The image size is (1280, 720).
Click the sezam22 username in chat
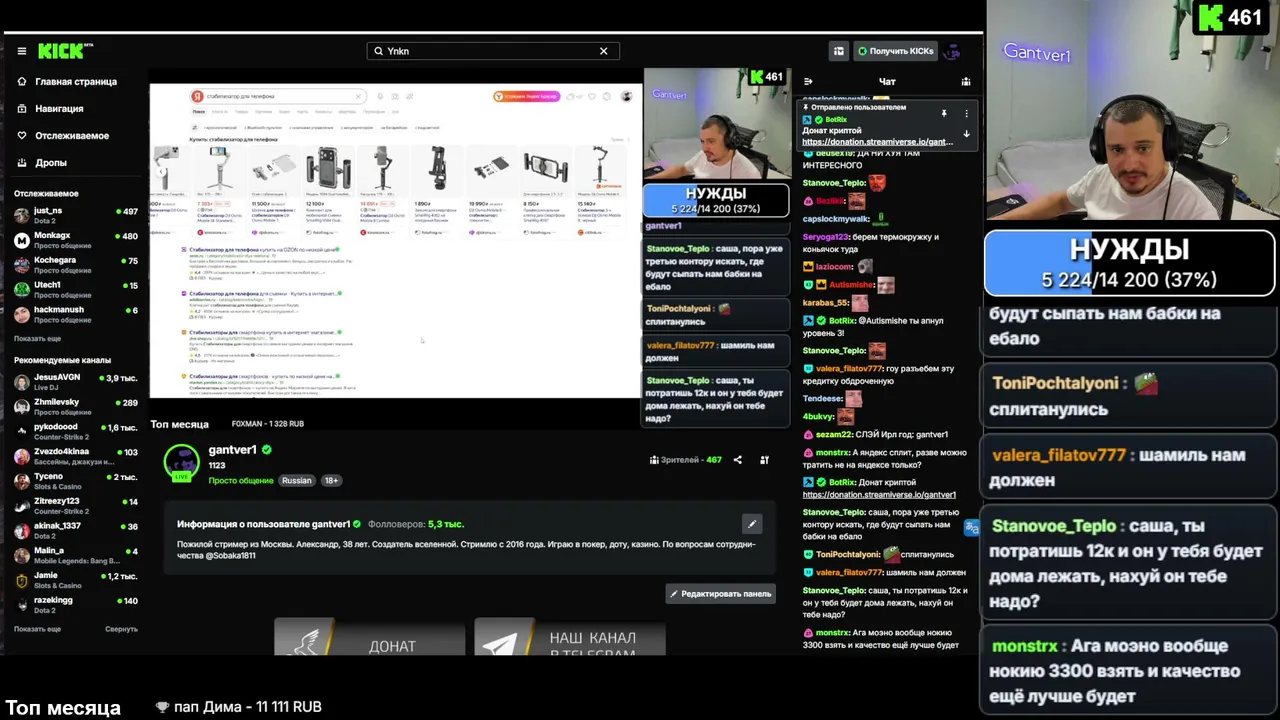pyautogui.click(x=833, y=435)
